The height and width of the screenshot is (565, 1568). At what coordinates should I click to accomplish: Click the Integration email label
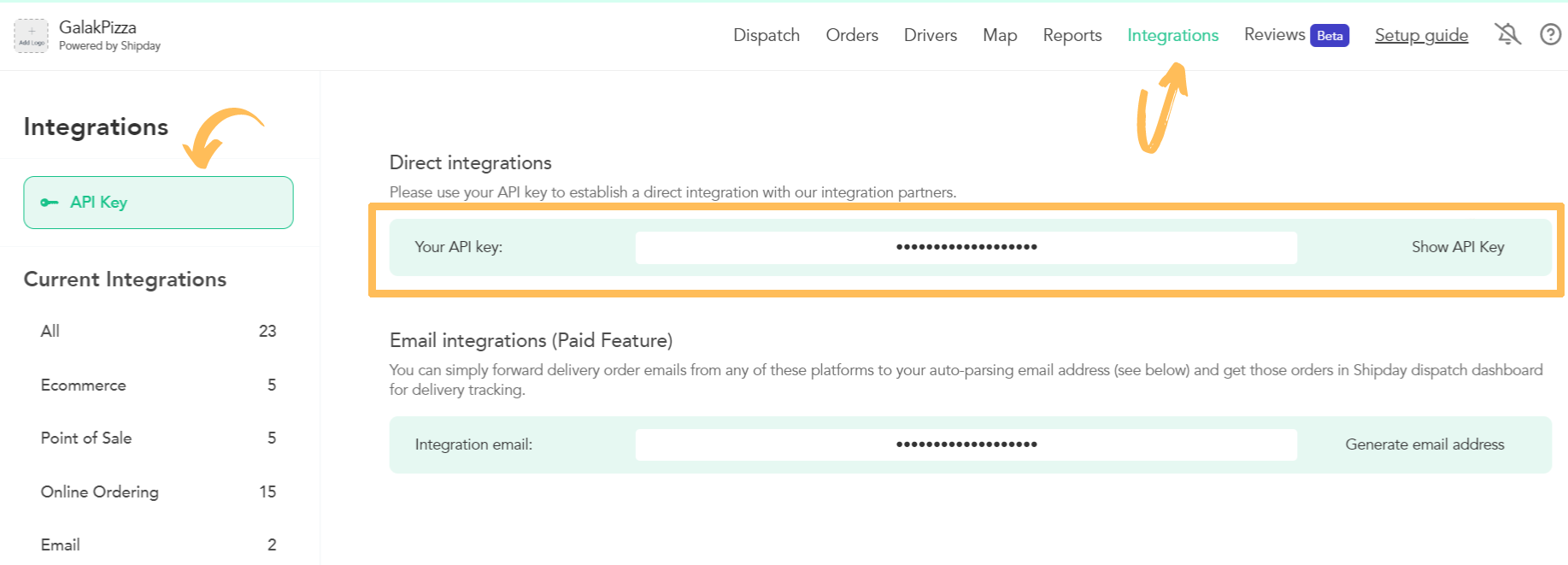pyautogui.click(x=473, y=444)
